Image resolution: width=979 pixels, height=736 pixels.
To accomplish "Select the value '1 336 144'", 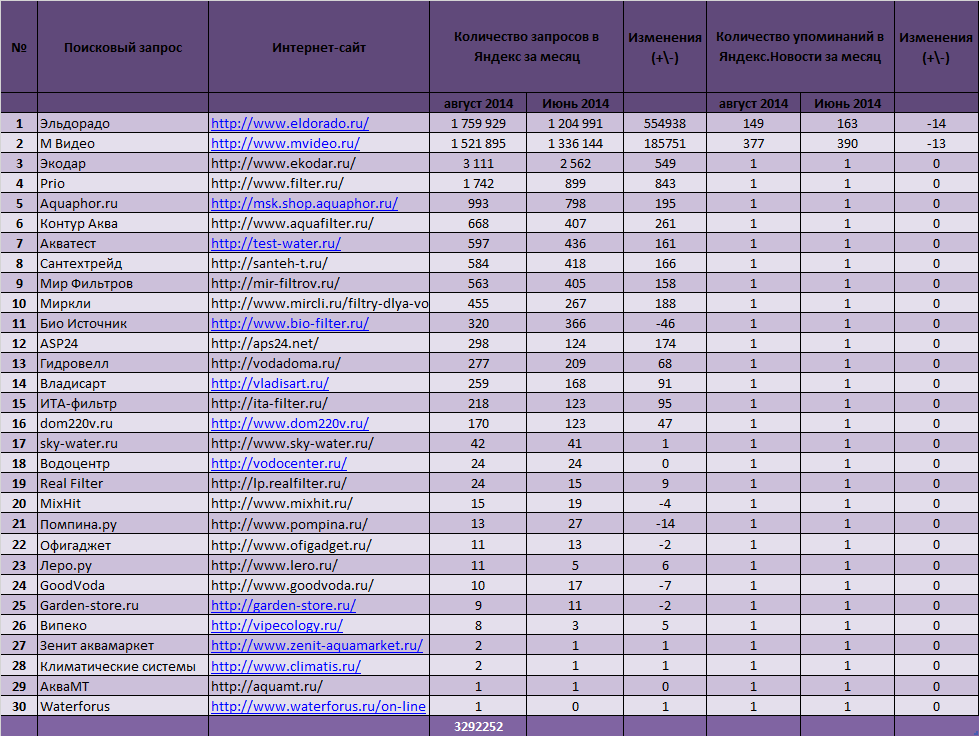I will point(575,143).
